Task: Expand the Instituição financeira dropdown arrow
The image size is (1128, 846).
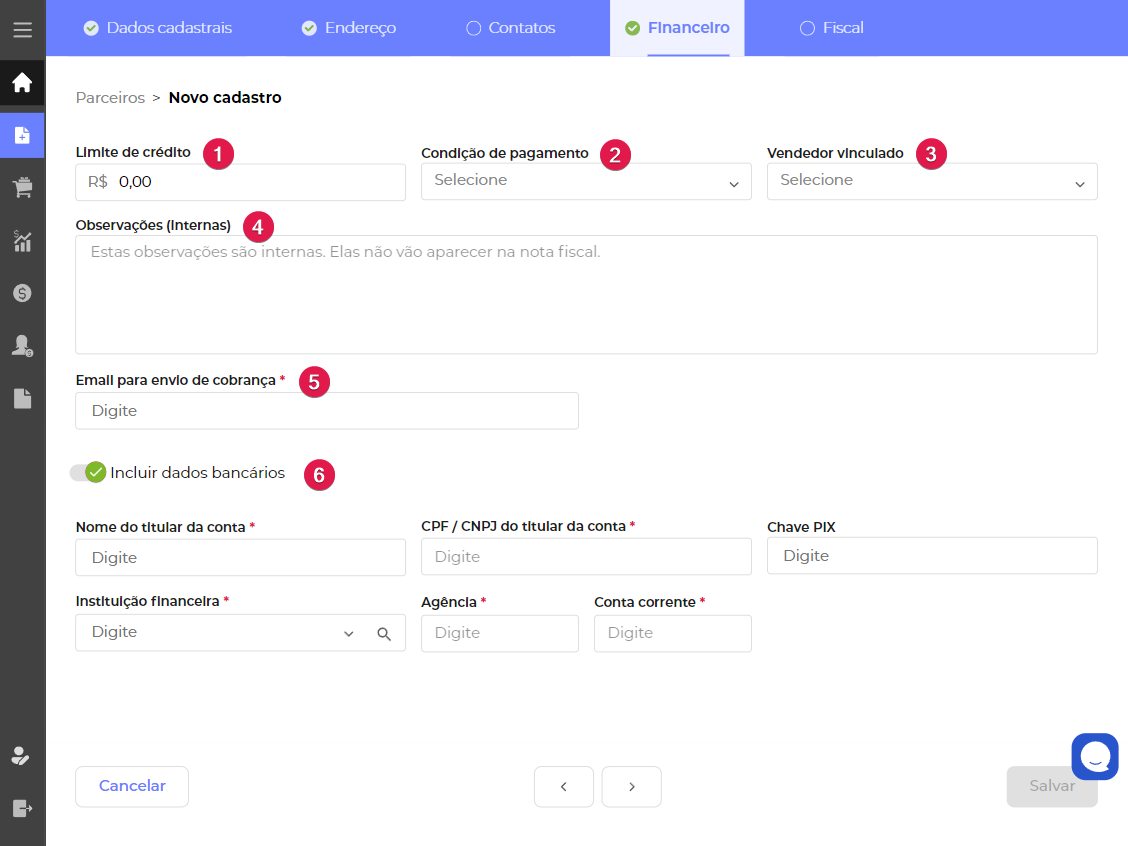Action: coord(349,634)
